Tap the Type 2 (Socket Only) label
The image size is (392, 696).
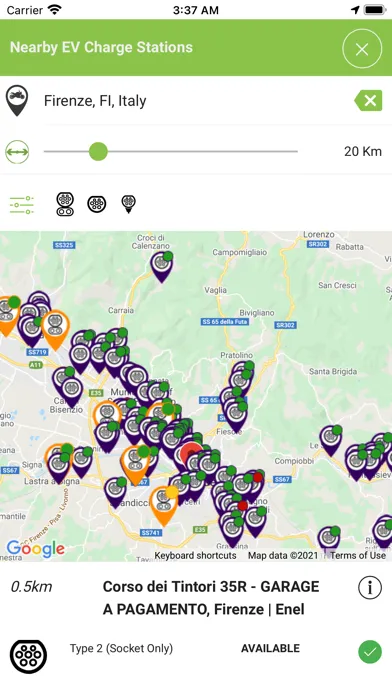121,649
